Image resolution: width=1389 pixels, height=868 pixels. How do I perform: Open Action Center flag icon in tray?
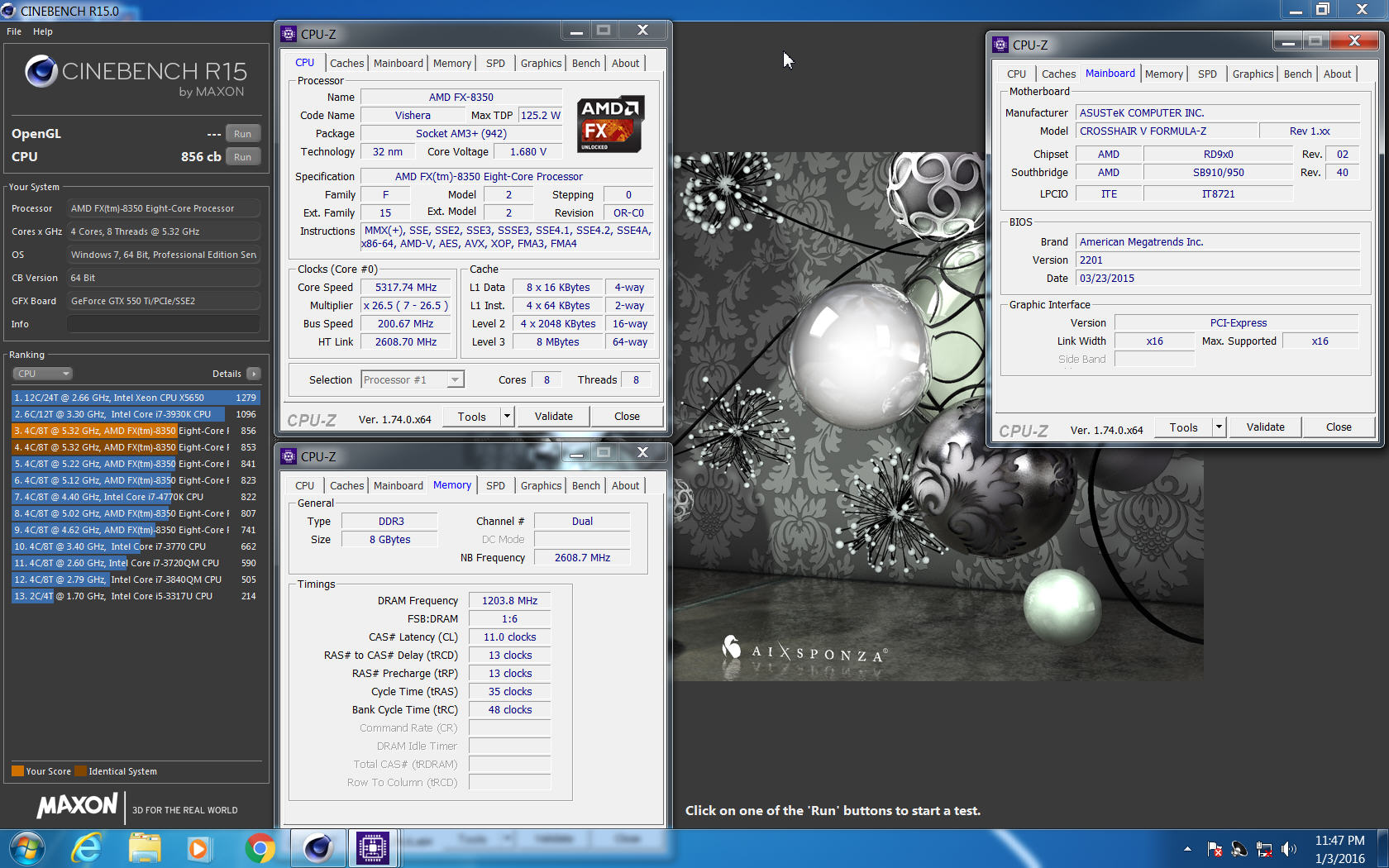[x=1215, y=849]
